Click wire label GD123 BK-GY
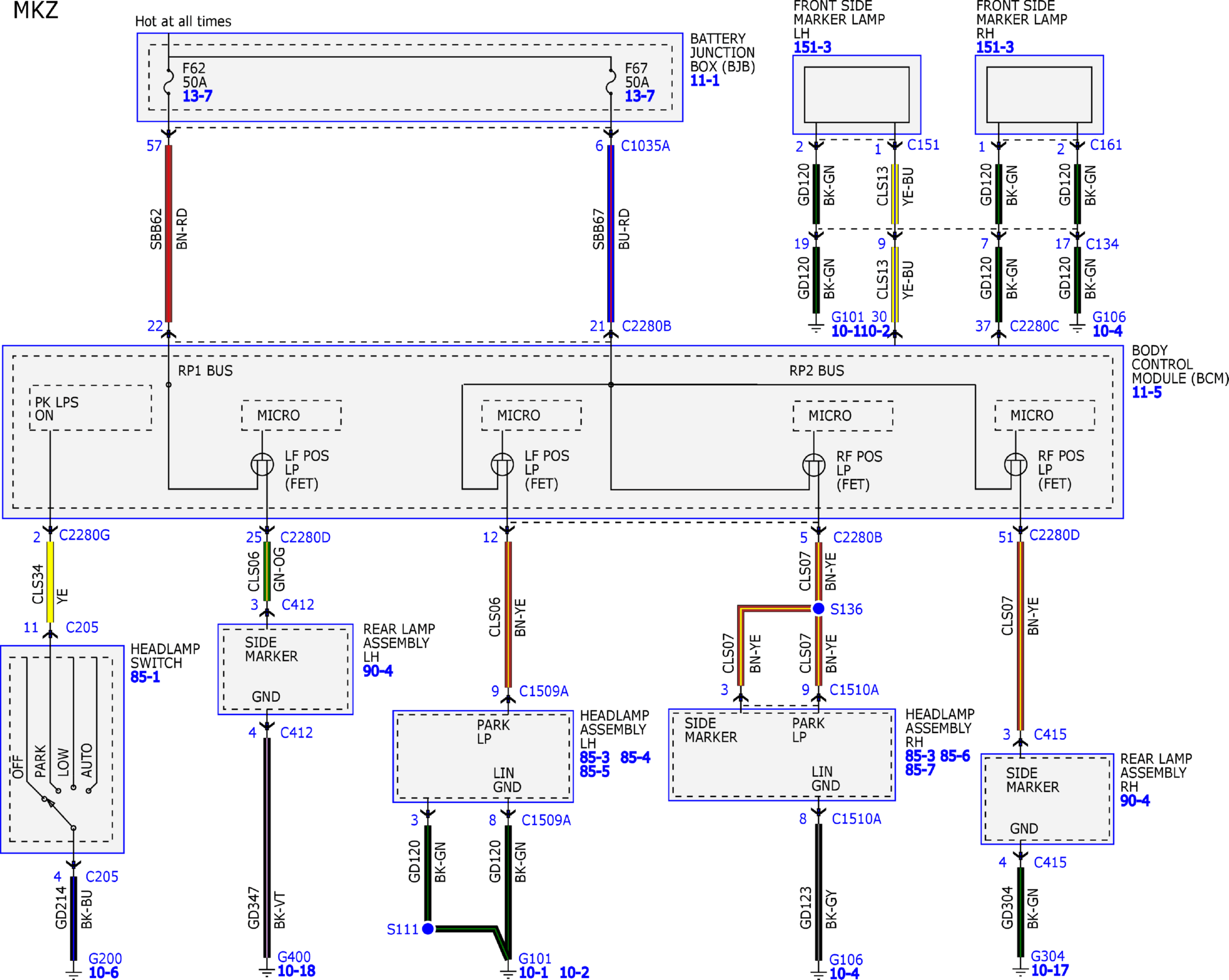The width and height of the screenshot is (1229, 980). (x=818, y=908)
